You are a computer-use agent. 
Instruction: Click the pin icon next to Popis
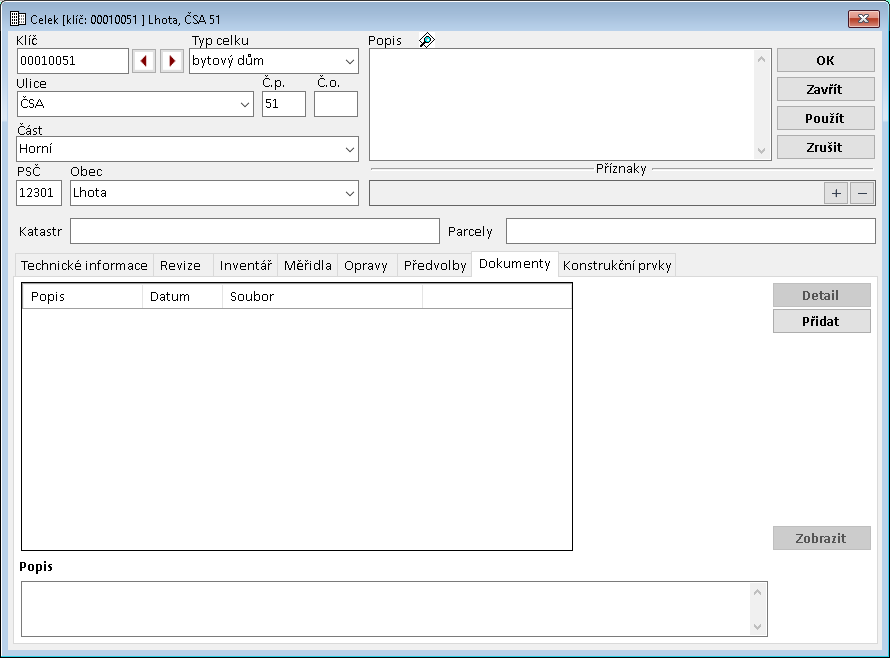(x=426, y=41)
